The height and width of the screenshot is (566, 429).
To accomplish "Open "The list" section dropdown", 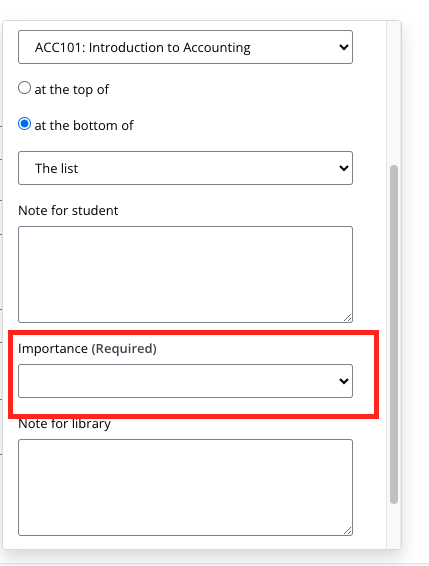I will pyautogui.click(x=185, y=168).
